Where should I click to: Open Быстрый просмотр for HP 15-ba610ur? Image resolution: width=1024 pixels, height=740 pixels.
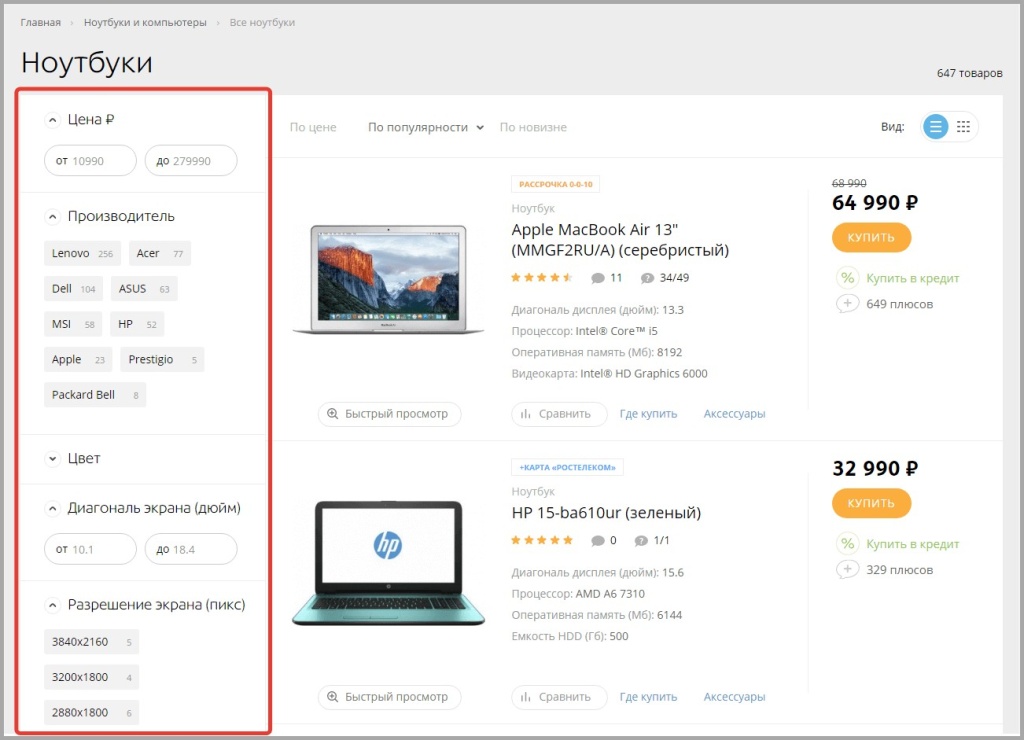389,697
